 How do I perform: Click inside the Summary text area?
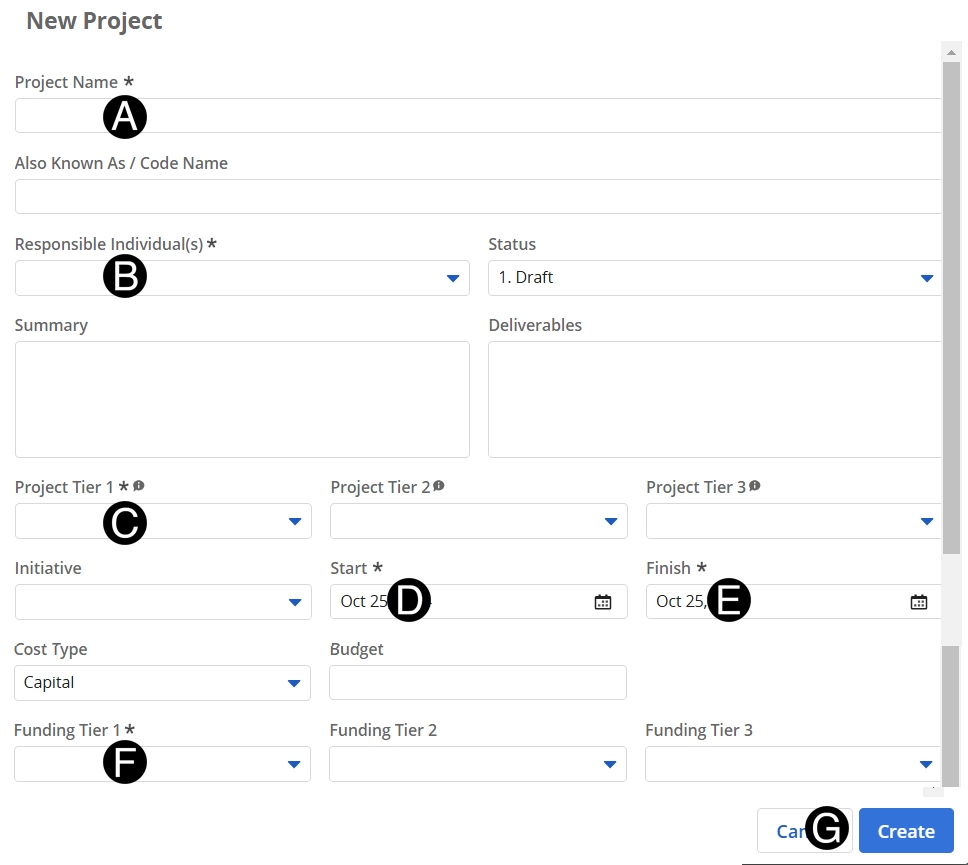(242, 399)
